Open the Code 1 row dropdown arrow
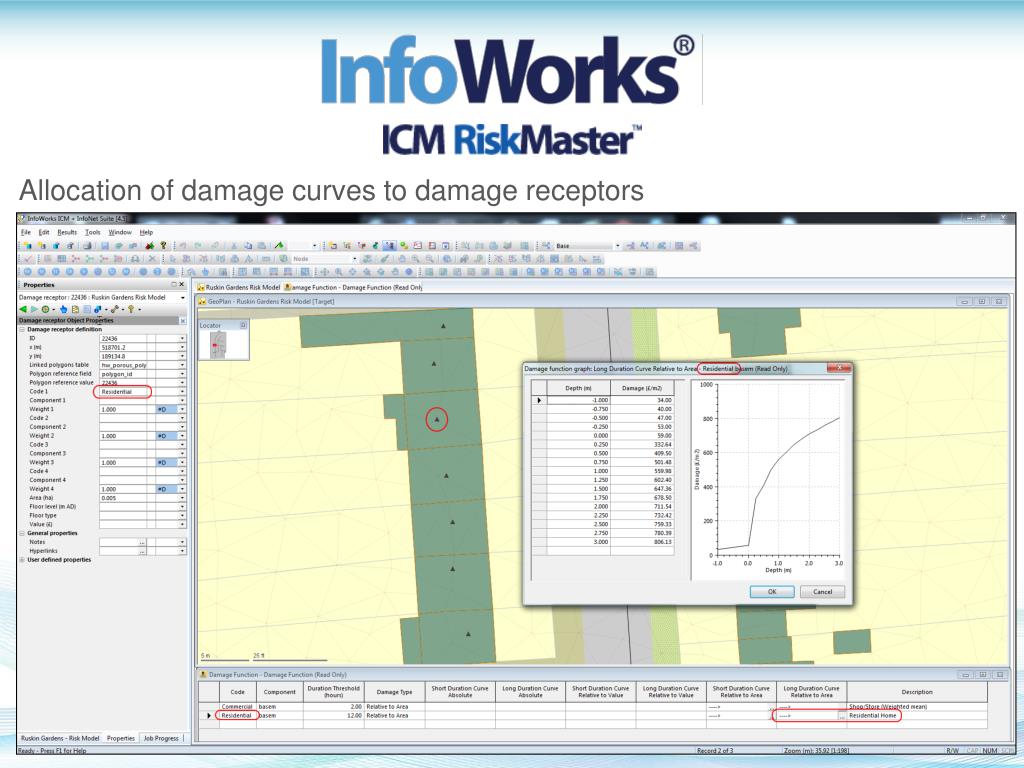Image resolution: width=1024 pixels, height=768 pixels. click(x=182, y=392)
